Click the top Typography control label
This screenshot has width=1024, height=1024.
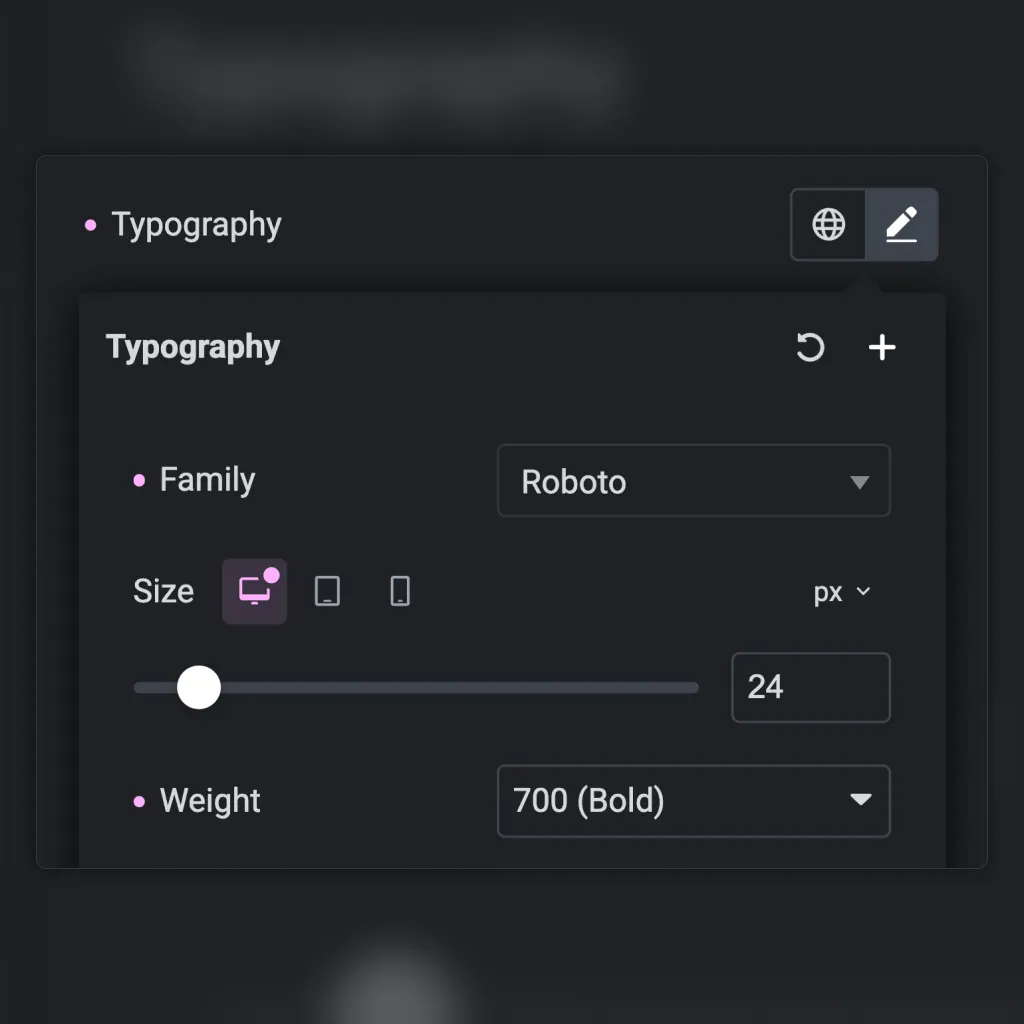[197, 225]
